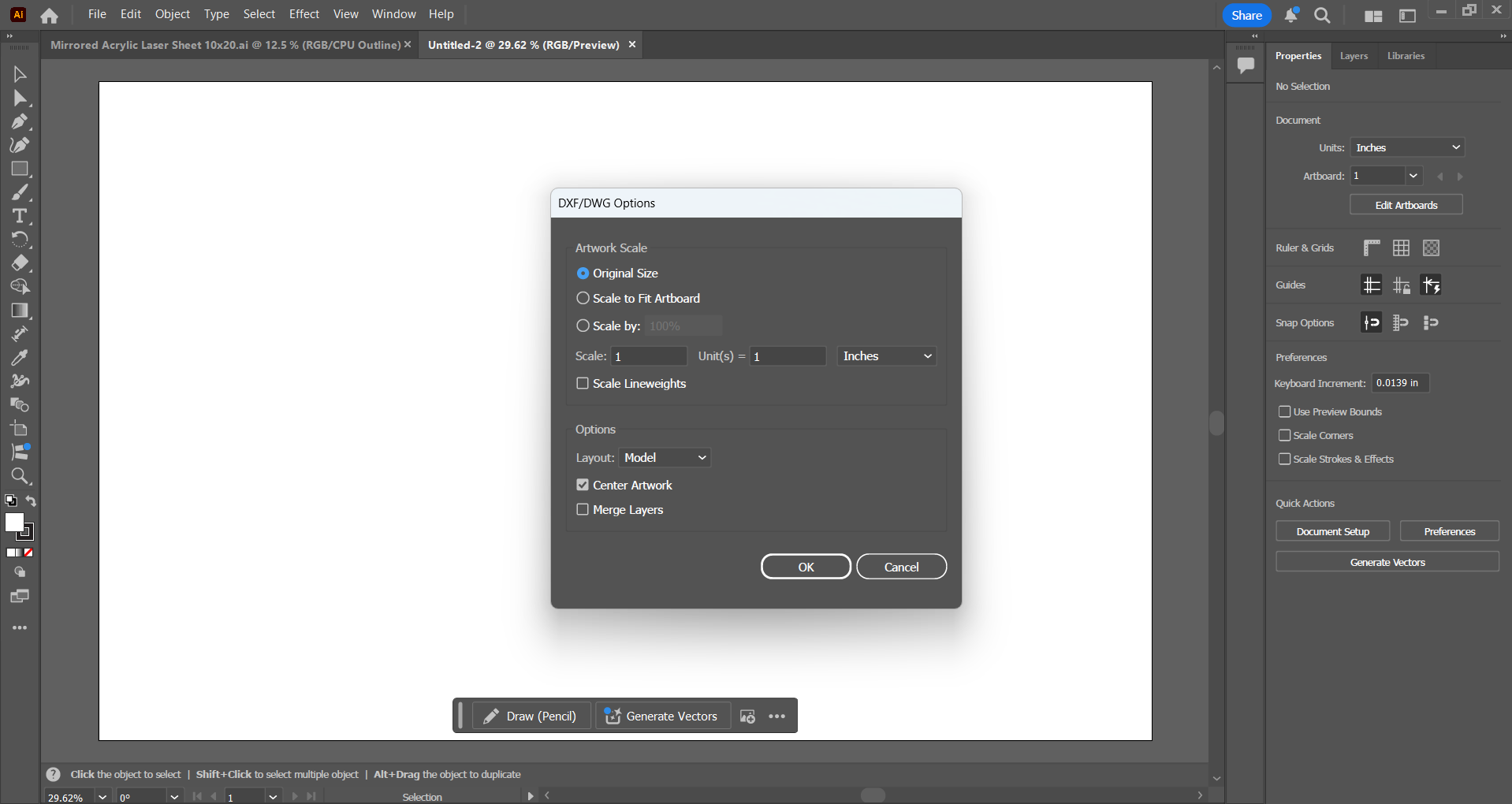Switch to the Libraries panel tab
1512x804 pixels.
tap(1406, 56)
